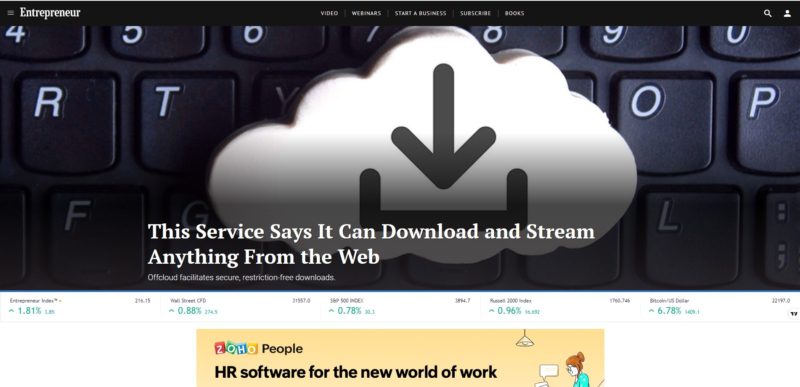Open the hamburger menu icon
Viewport: 800px width, 387px height.
tap(11, 13)
